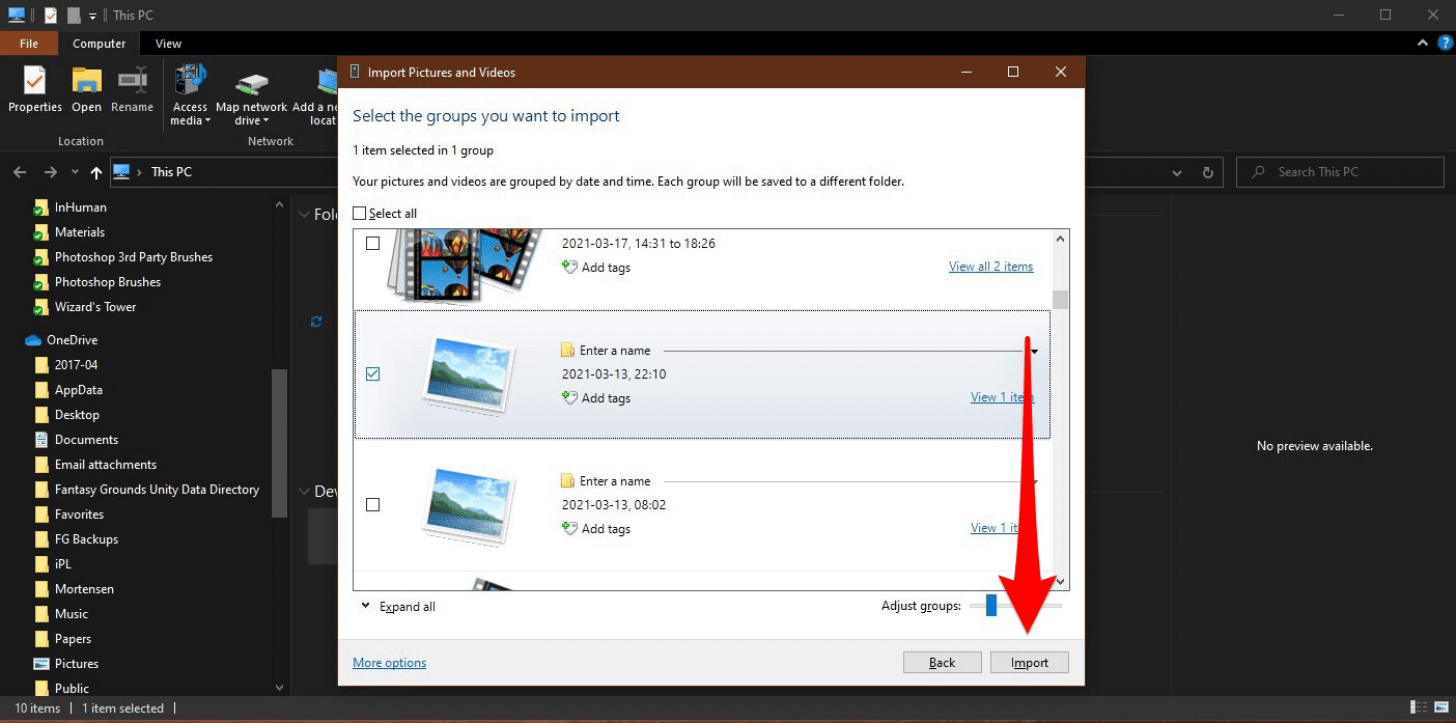Open the 2017-04 folder in sidebar
Image resolution: width=1456 pixels, height=723 pixels.
(76, 365)
